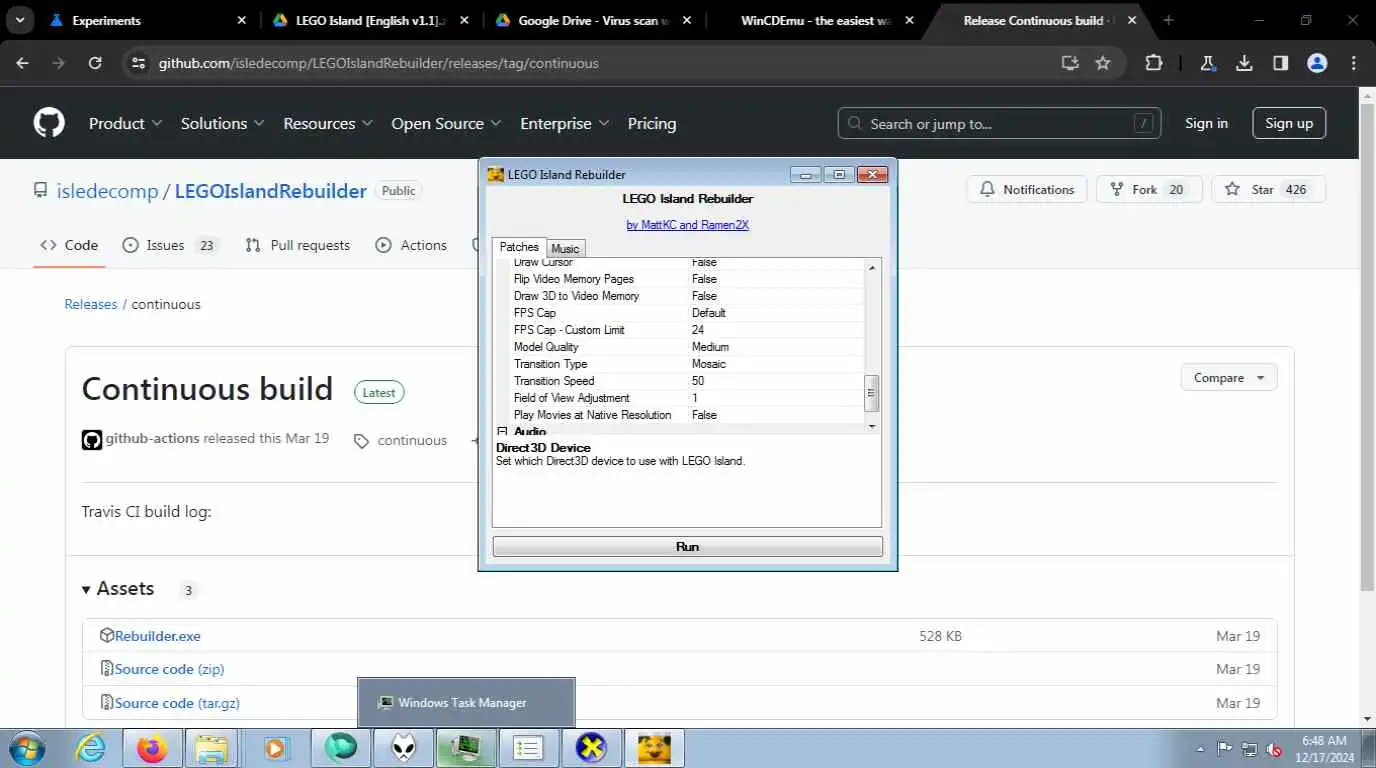The height and width of the screenshot is (768, 1376).
Task: Open Windows Media Player taskbar icon
Action: coord(275,748)
